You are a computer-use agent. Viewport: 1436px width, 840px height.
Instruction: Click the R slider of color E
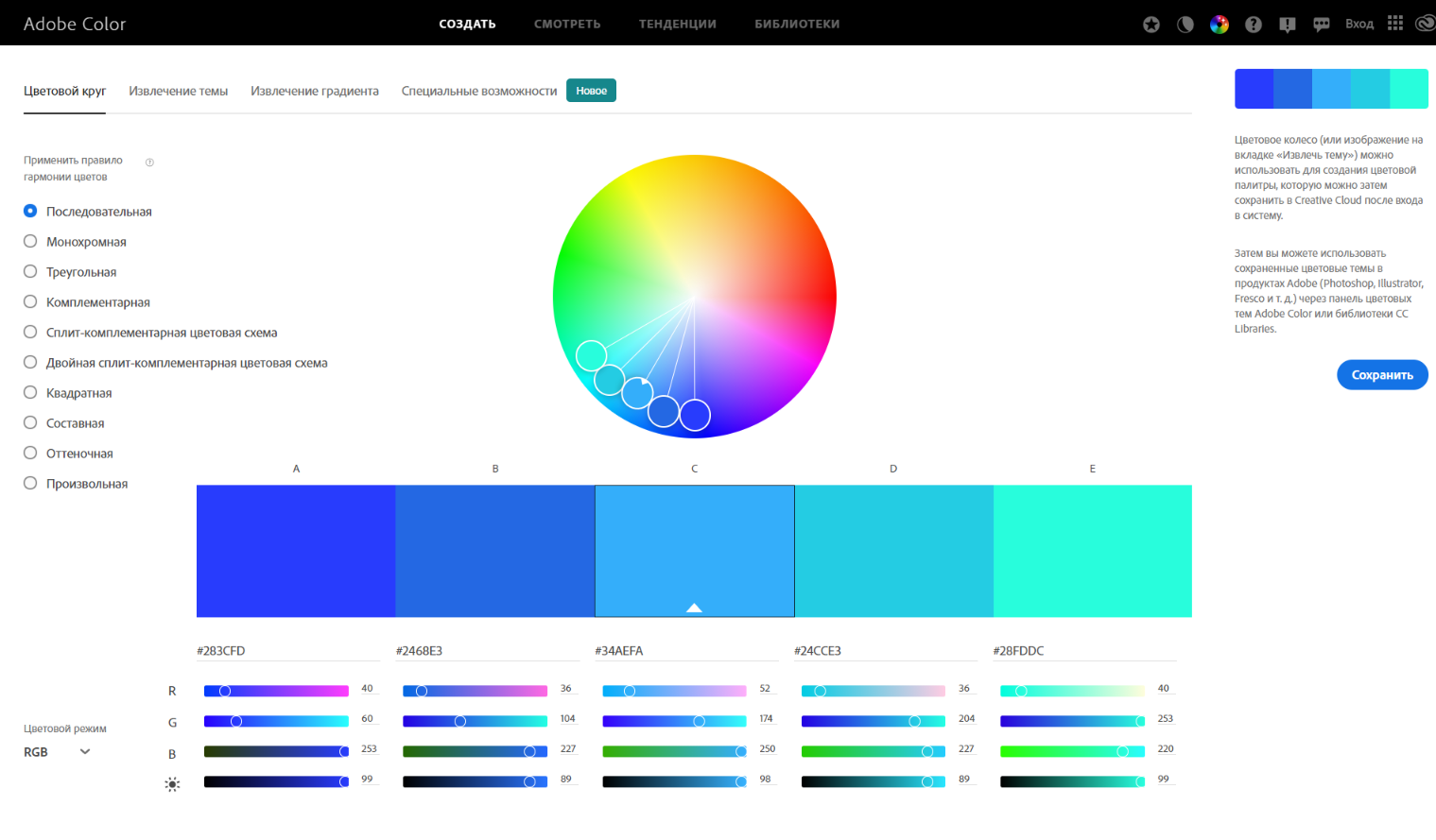pyautogui.click(x=1072, y=691)
